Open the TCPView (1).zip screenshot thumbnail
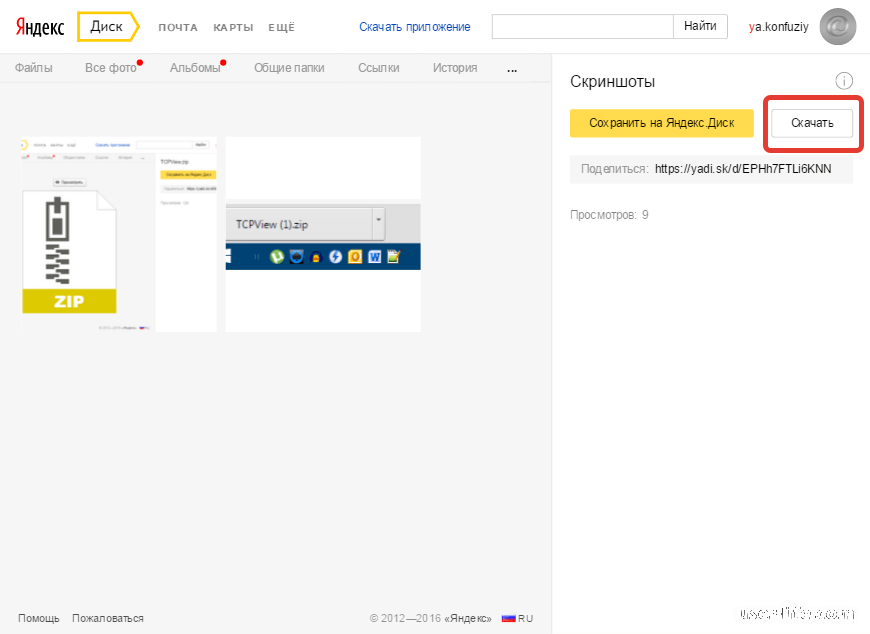Screen dimensions: 870x634 pos(323,234)
